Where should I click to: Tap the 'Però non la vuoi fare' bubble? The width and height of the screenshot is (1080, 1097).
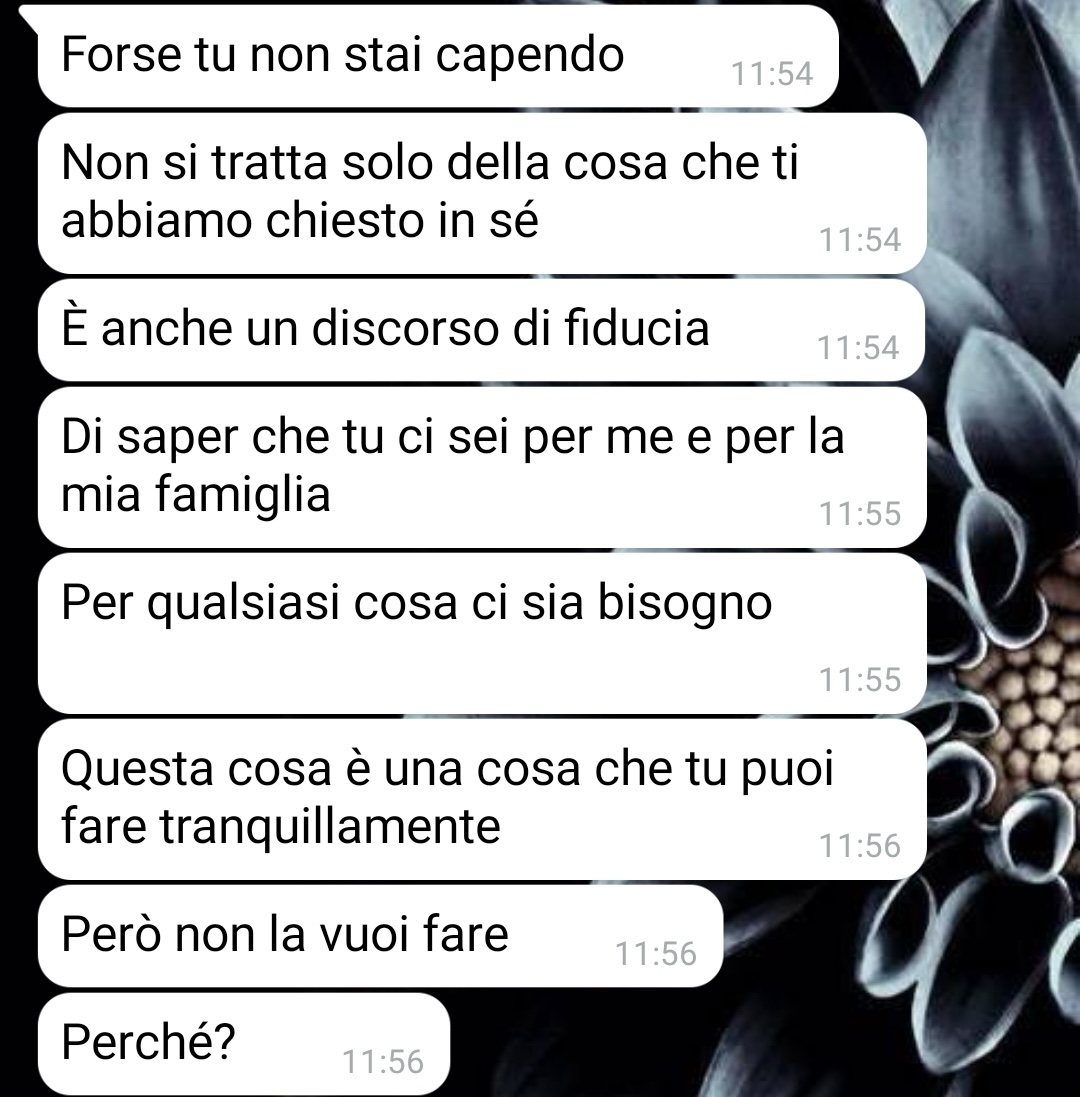pos(380,936)
